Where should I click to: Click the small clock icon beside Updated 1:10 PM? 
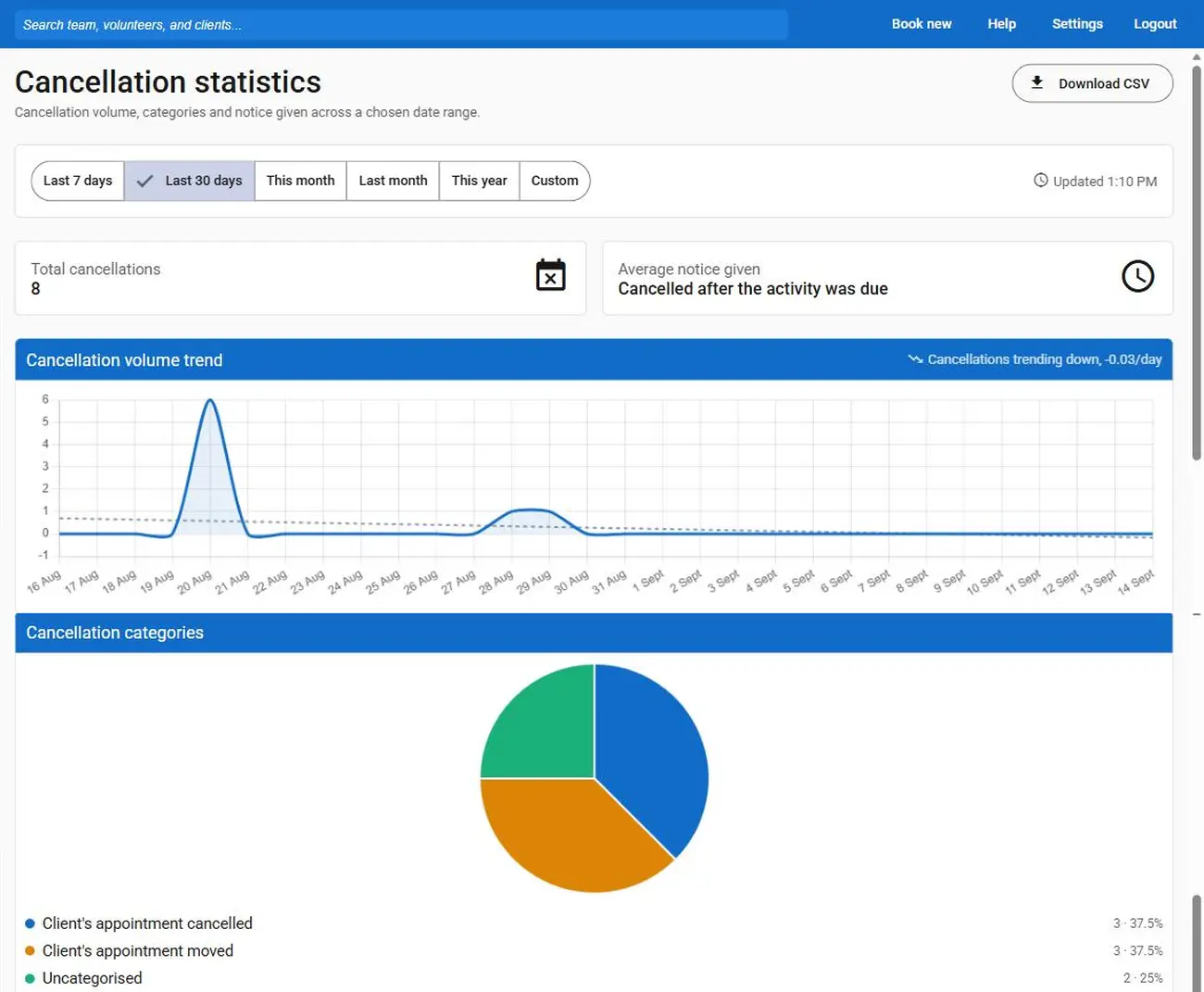tap(1041, 181)
